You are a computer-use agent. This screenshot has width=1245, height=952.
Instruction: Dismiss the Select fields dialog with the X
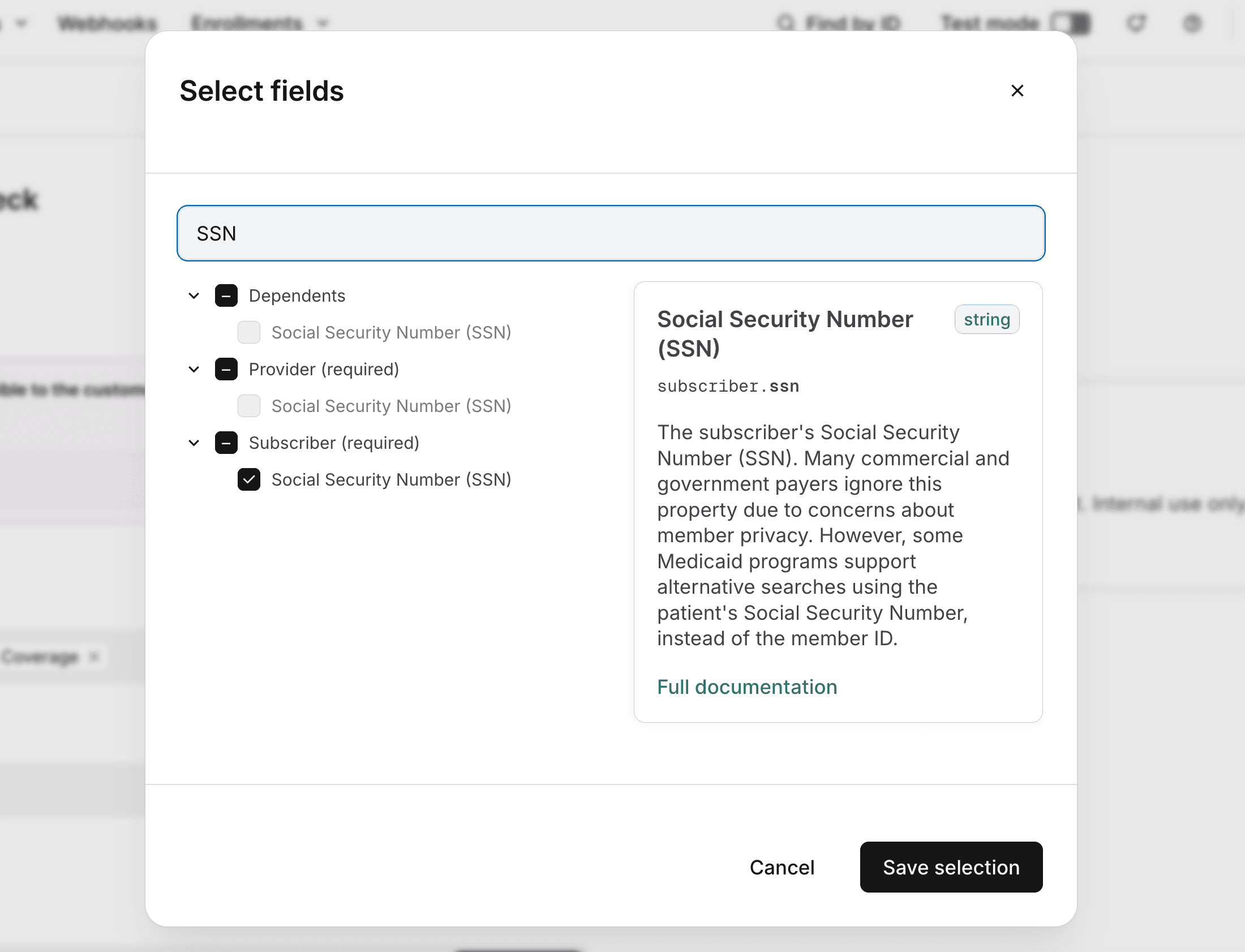(x=1018, y=91)
